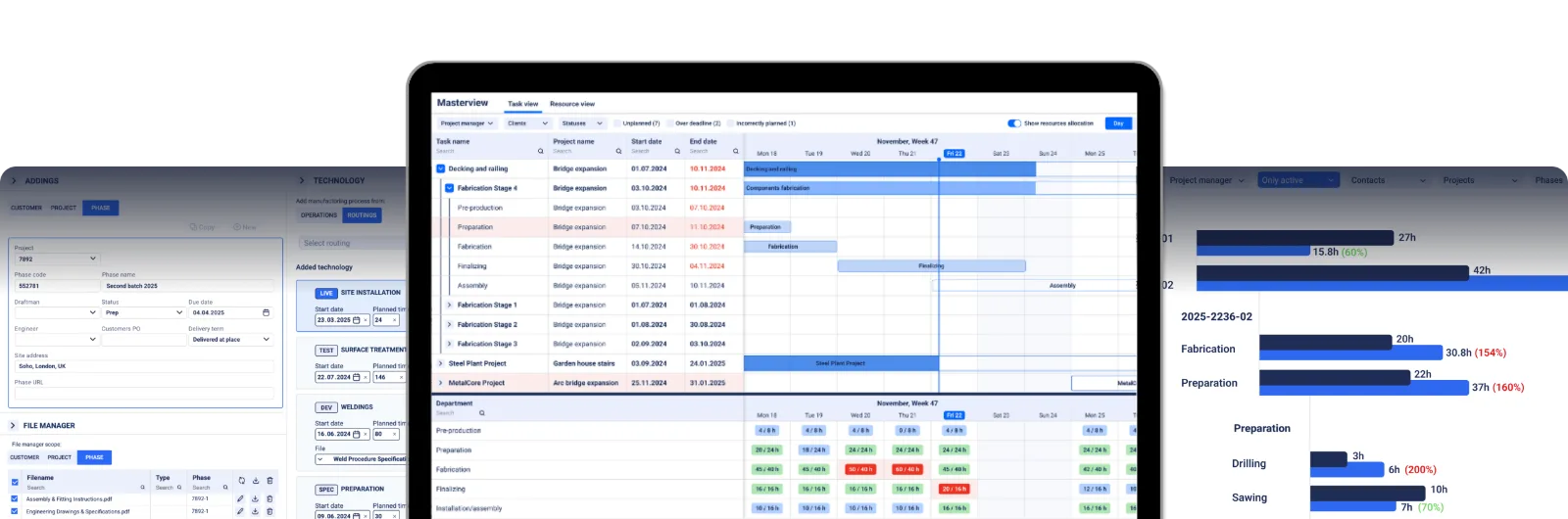Open the Select routing dropdown
Viewport: 1568px width, 519px height.
pos(351,243)
